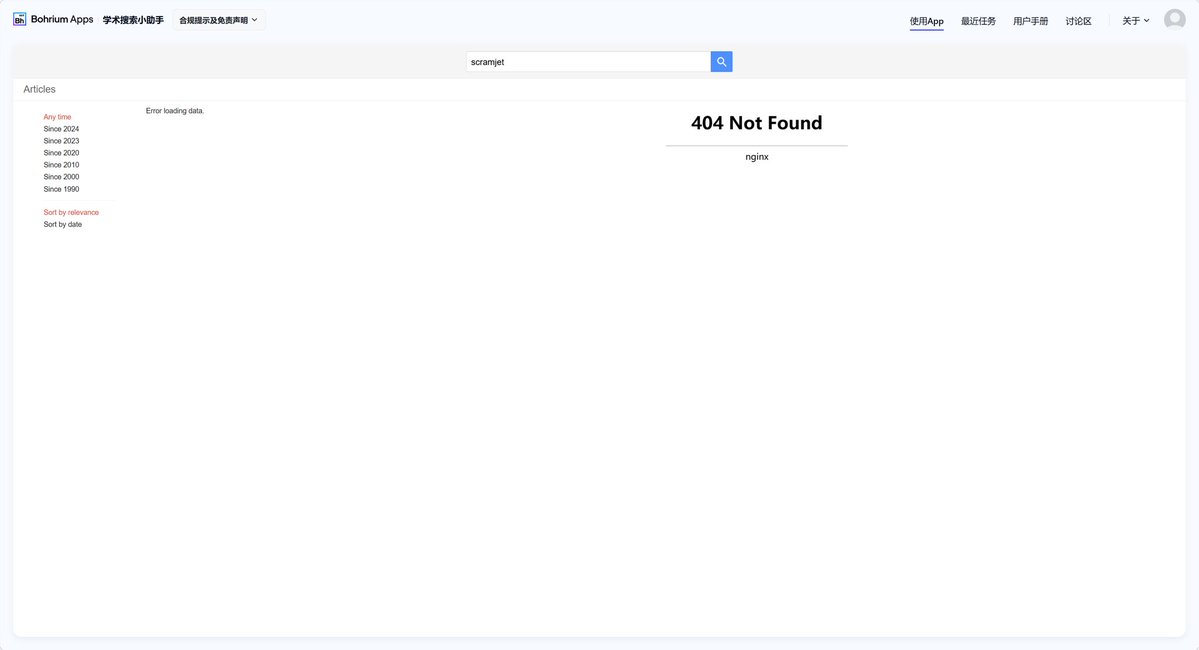This screenshot has height=650, width=1199.
Task: Click the 学术搜索小助手 app name
Action: pos(133,20)
